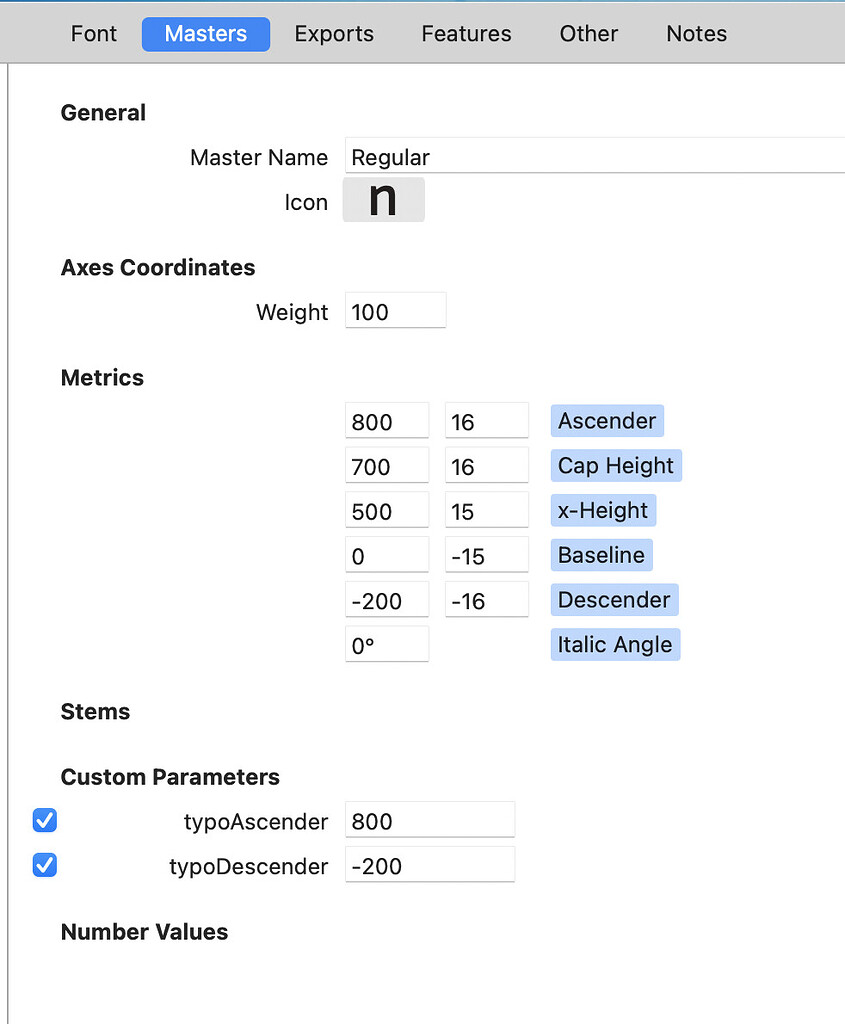This screenshot has width=845, height=1024.
Task: Open the Other tab
Action: 588,33
